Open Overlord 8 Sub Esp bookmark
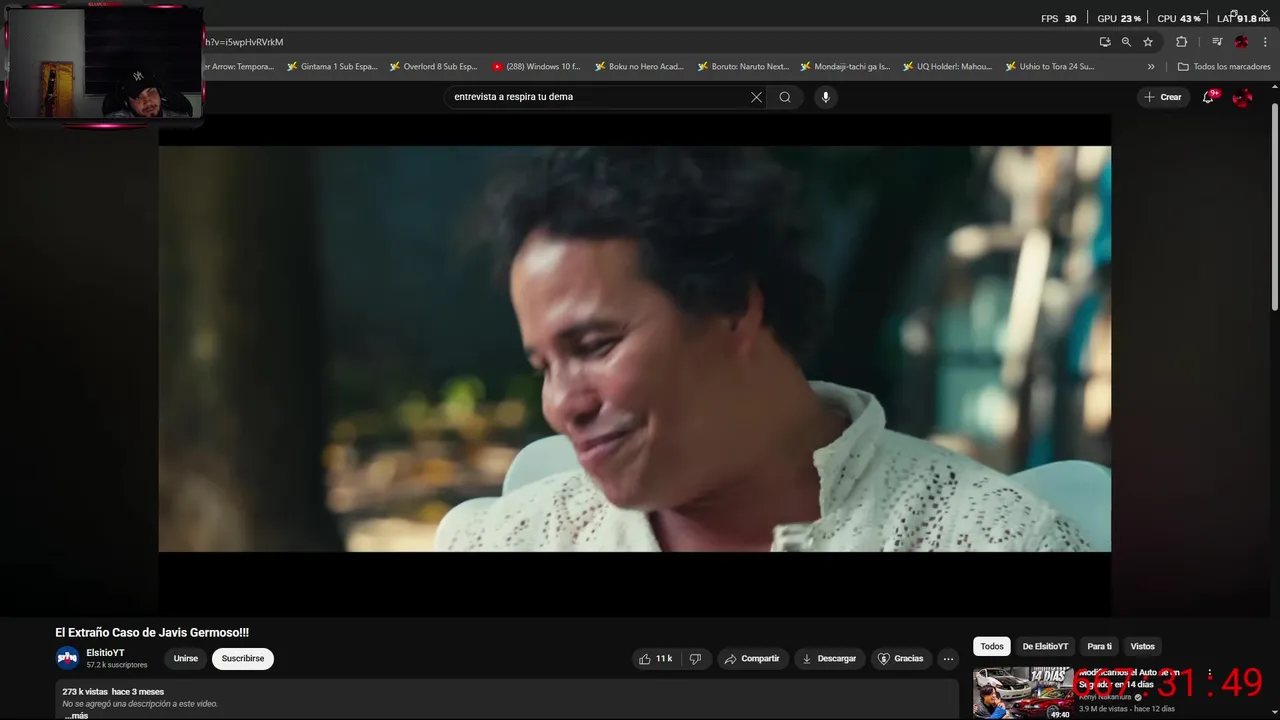Image resolution: width=1280 pixels, height=720 pixels. [433, 67]
